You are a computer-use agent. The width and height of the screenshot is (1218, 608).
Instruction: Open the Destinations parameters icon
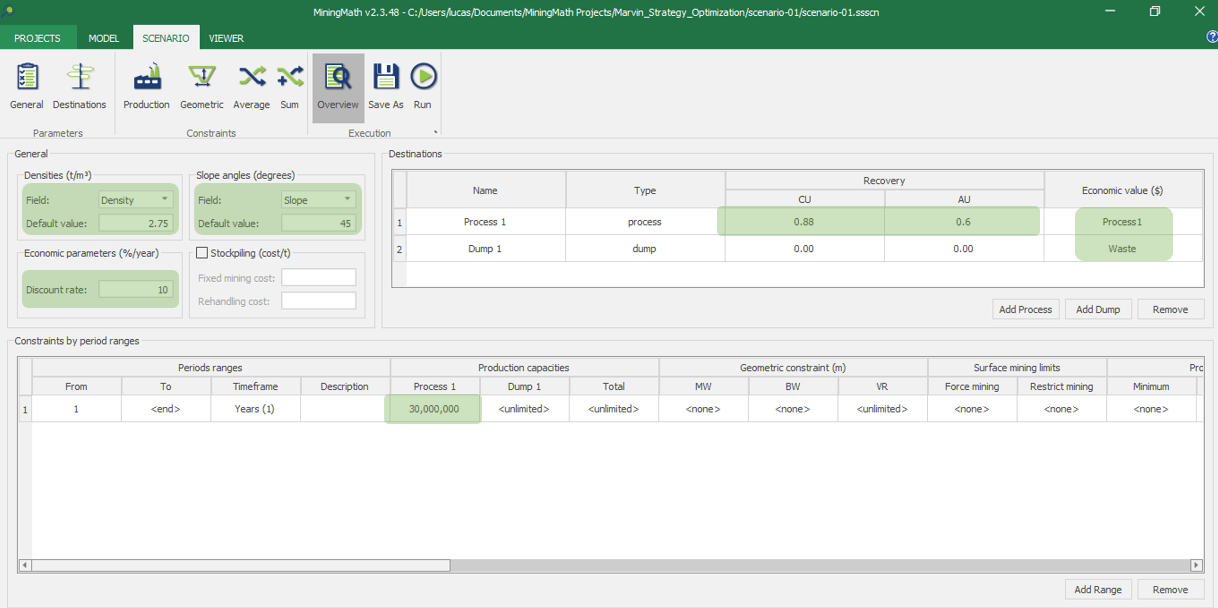(x=79, y=85)
